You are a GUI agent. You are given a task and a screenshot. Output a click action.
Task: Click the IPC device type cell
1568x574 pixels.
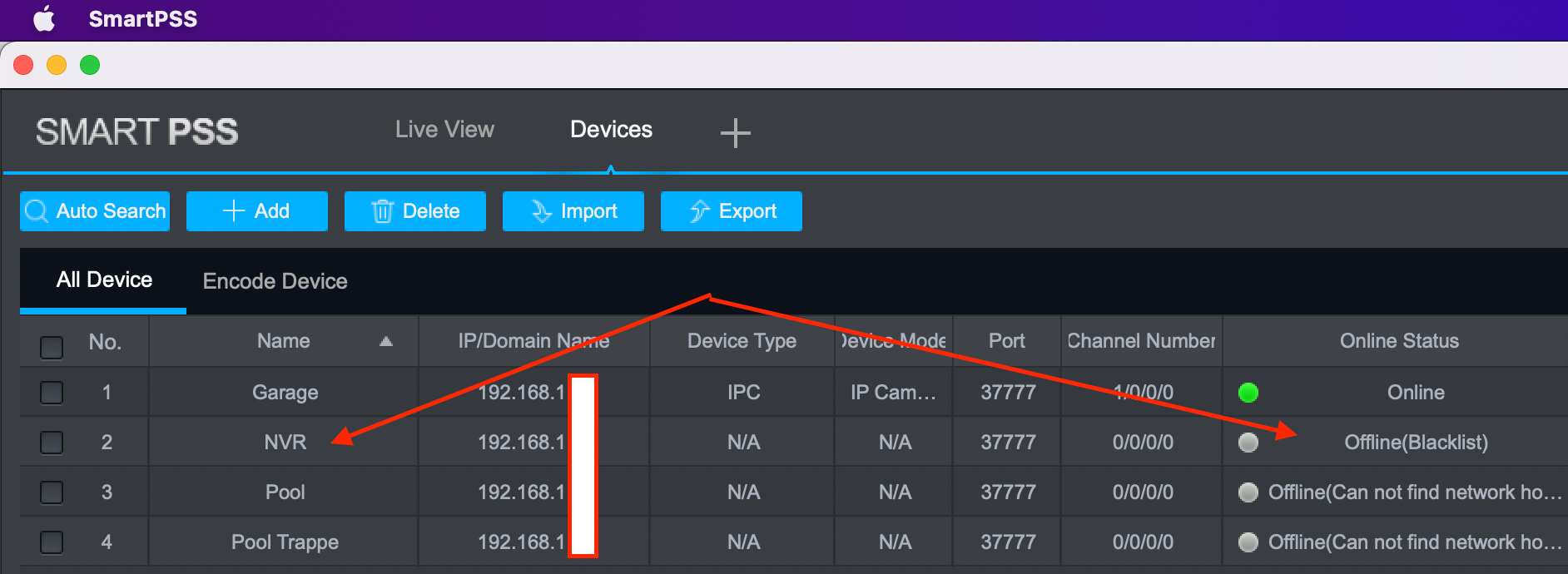click(743, 392)
